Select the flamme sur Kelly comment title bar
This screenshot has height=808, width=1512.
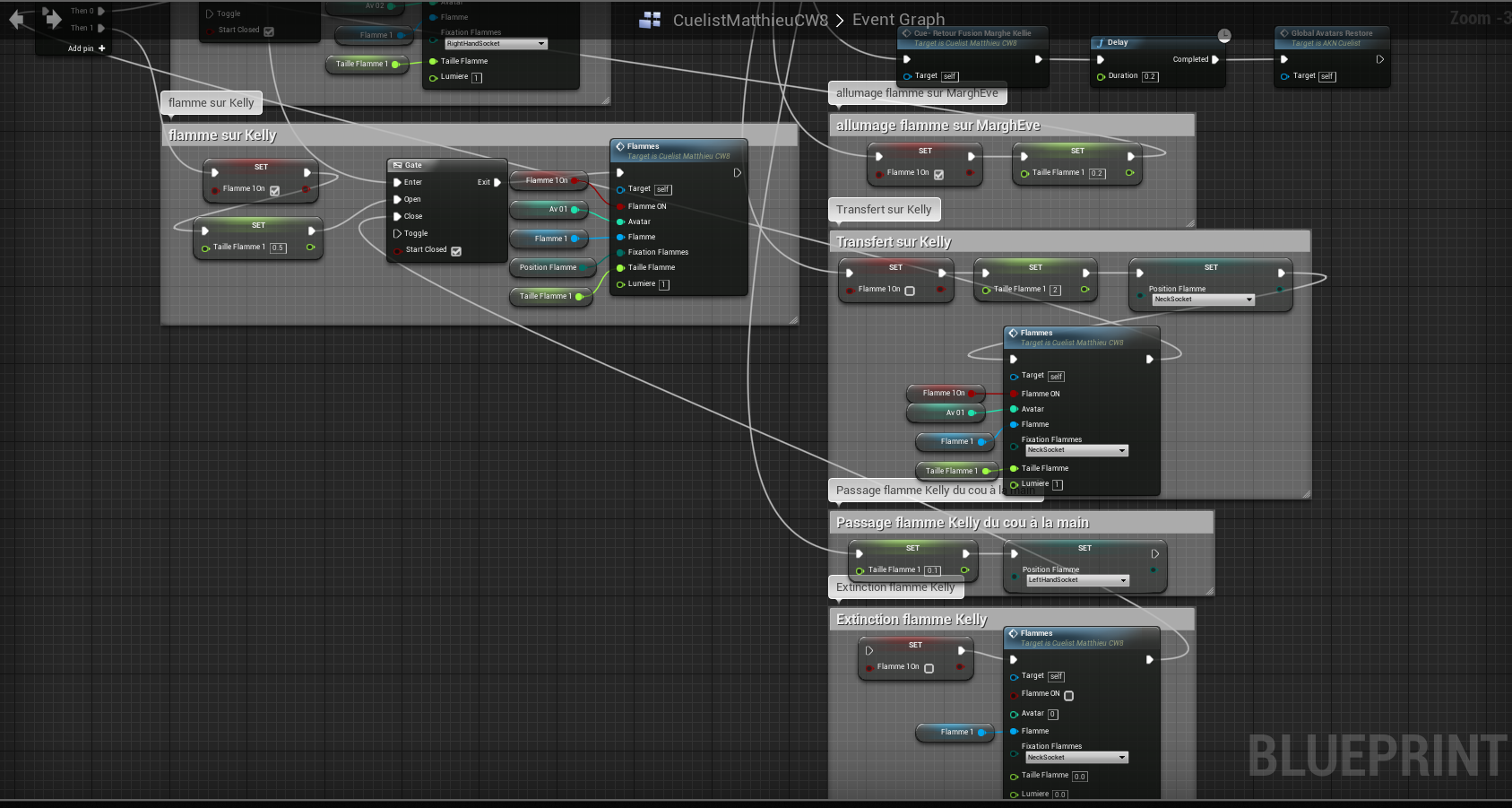click(x=480, y=135)
